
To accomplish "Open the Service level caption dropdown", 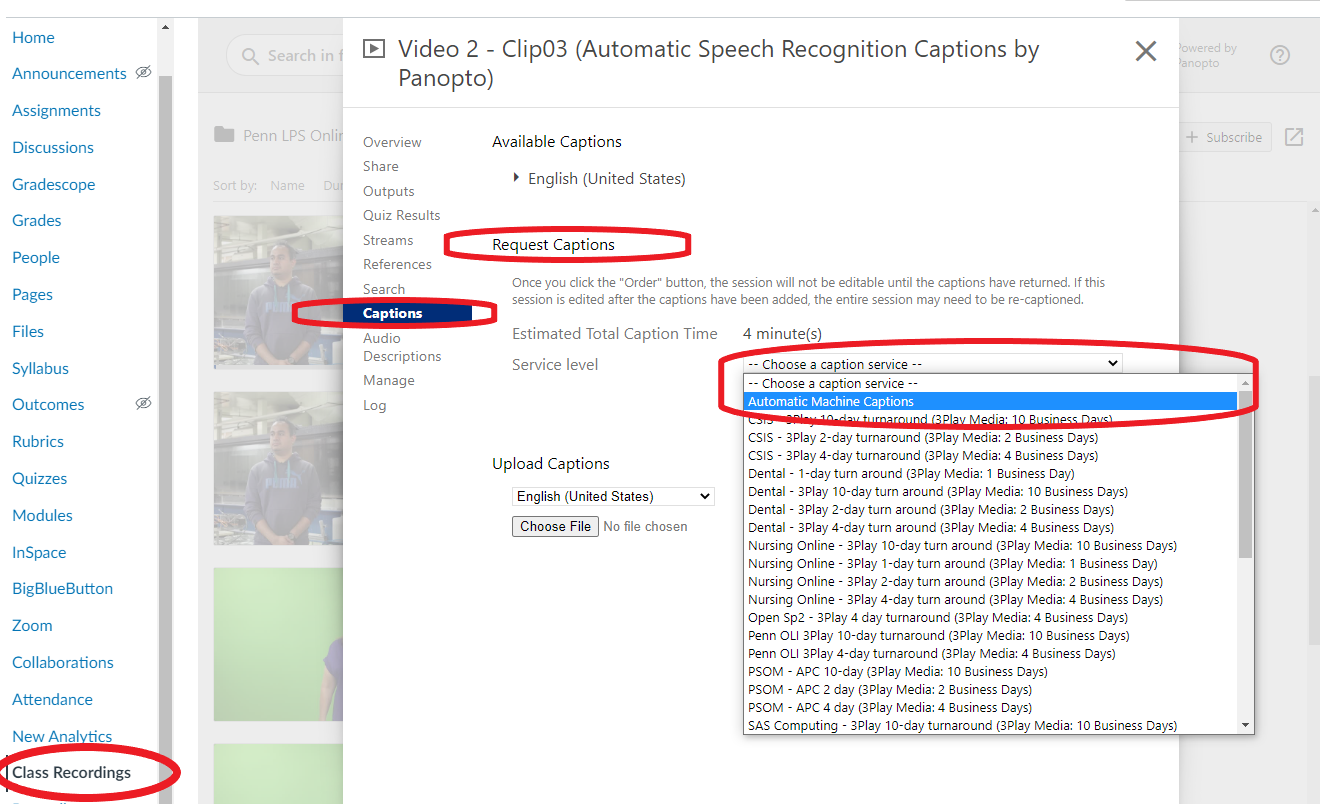I will tap(932, 364).
